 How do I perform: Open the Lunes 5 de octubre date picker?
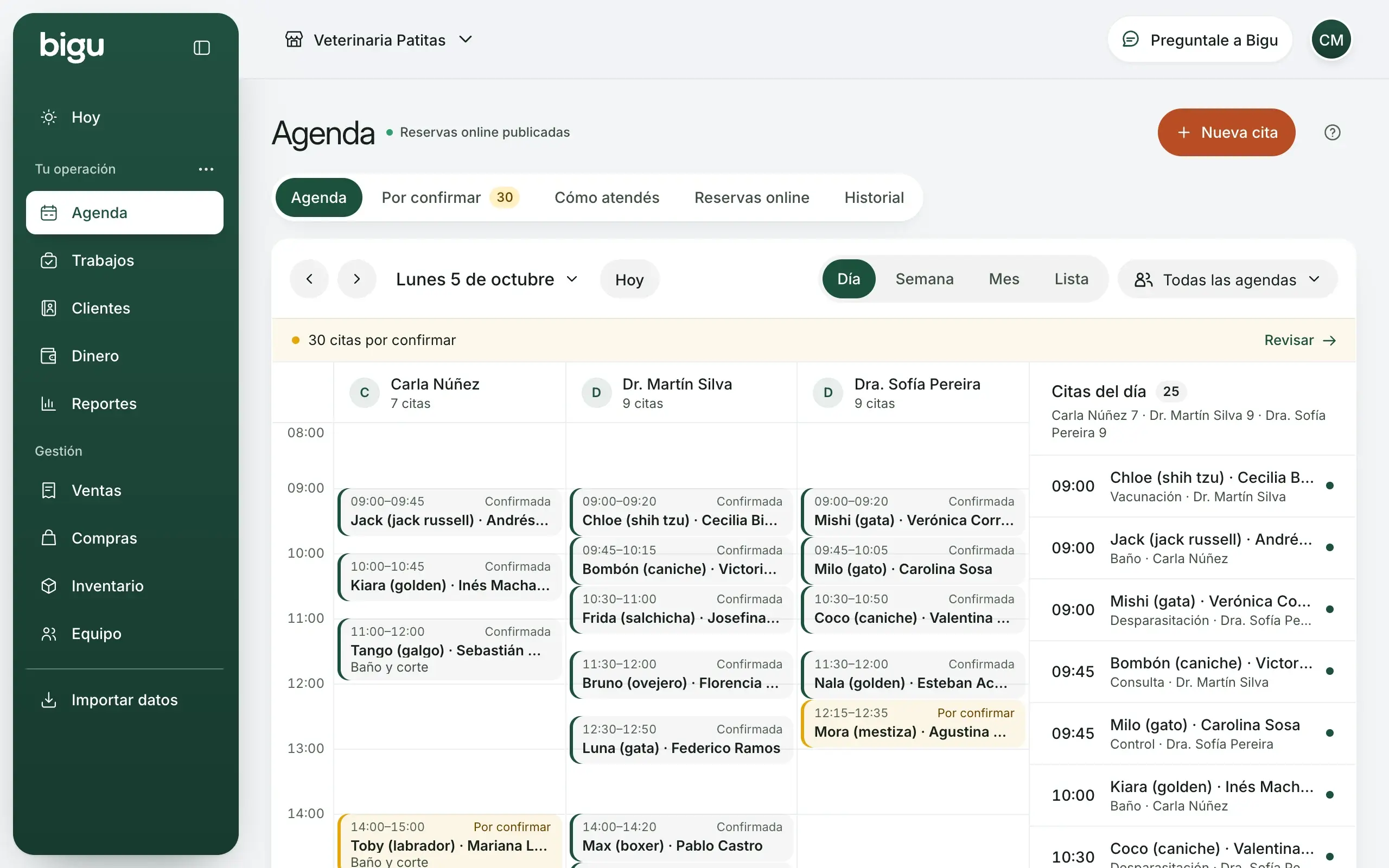[x=487, y=279]
